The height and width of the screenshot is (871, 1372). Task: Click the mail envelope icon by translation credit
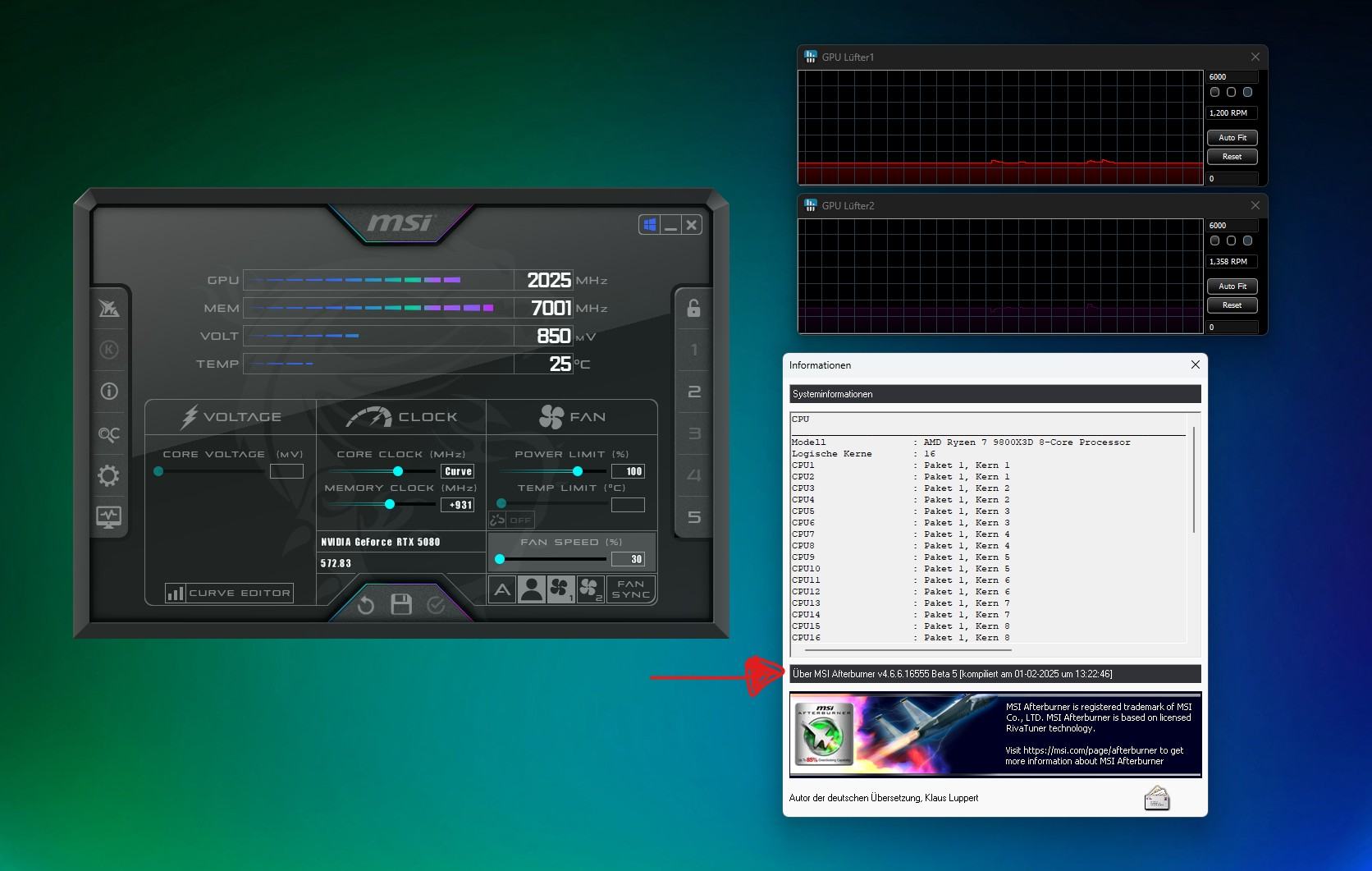point(1157,798)
